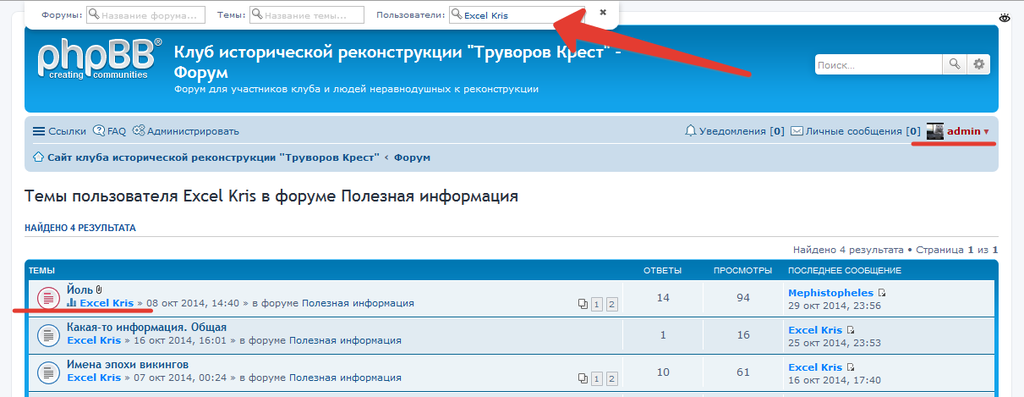Click the red topic icon of Йоль row
This screenshot has height=397, width=1024.
[x=48, y=298]
